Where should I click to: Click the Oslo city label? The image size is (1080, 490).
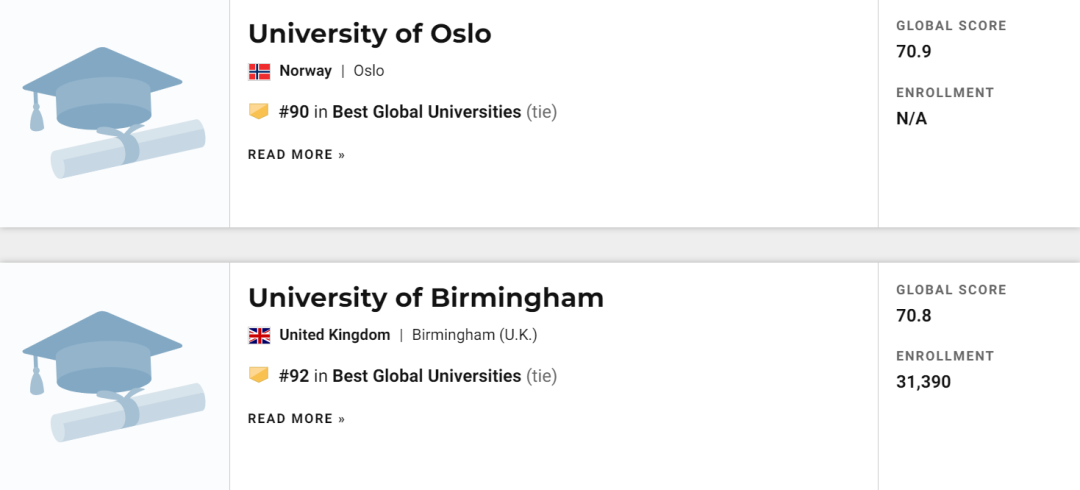point(368,71)
